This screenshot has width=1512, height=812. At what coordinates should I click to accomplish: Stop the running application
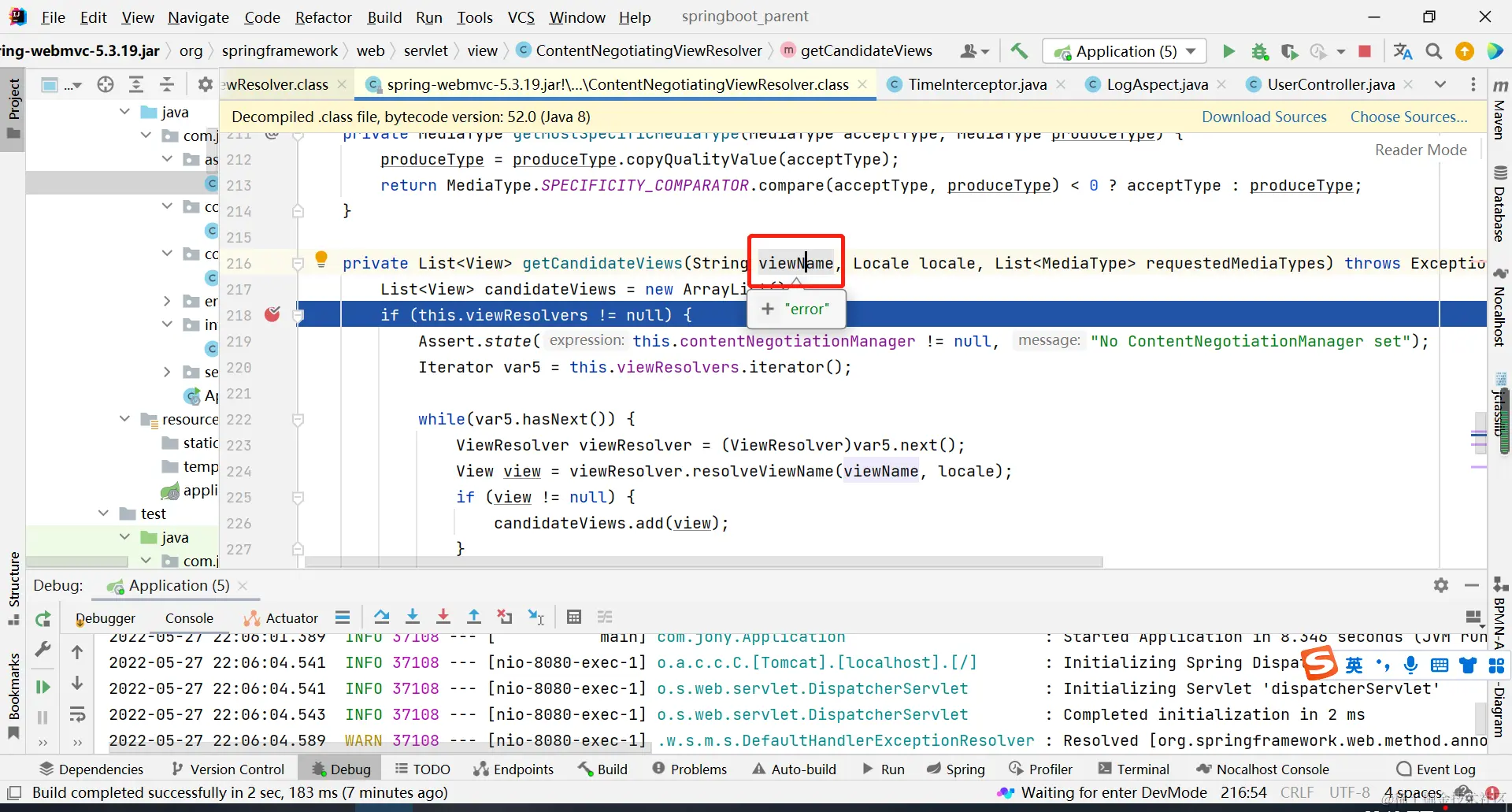coord(1365,51)
